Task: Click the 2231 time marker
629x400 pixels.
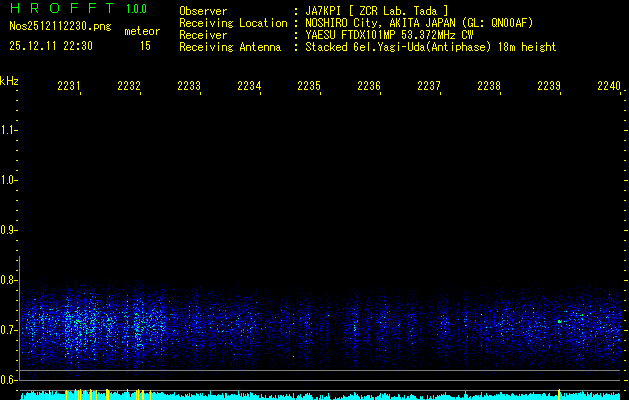Action: tap(69, 87)
